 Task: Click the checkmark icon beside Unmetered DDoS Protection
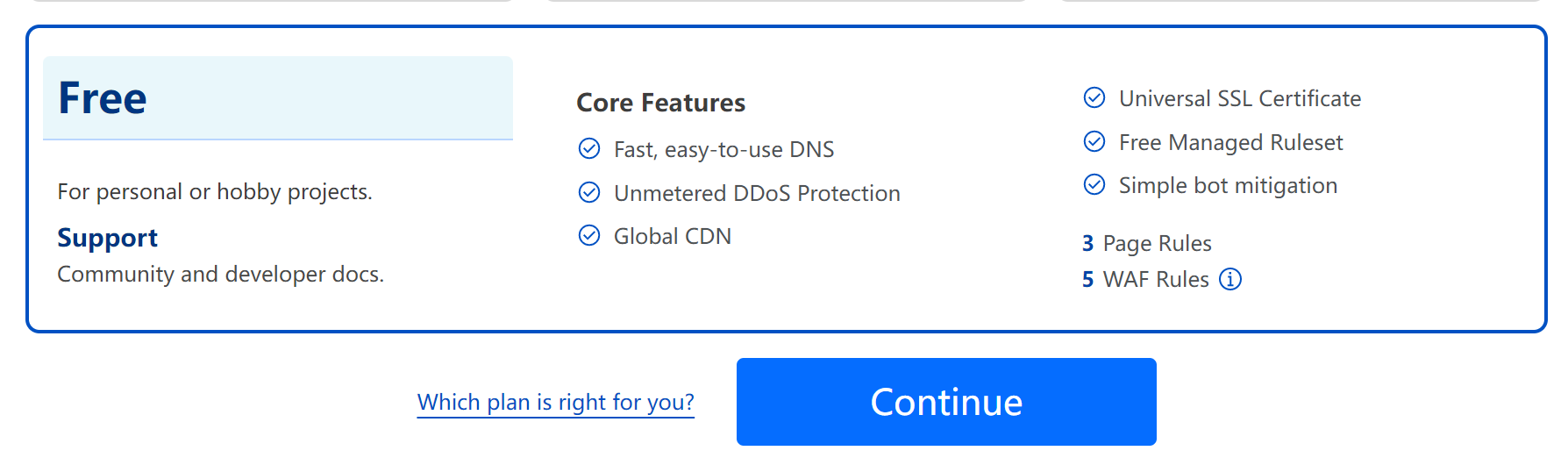click(x=589, y=192)
